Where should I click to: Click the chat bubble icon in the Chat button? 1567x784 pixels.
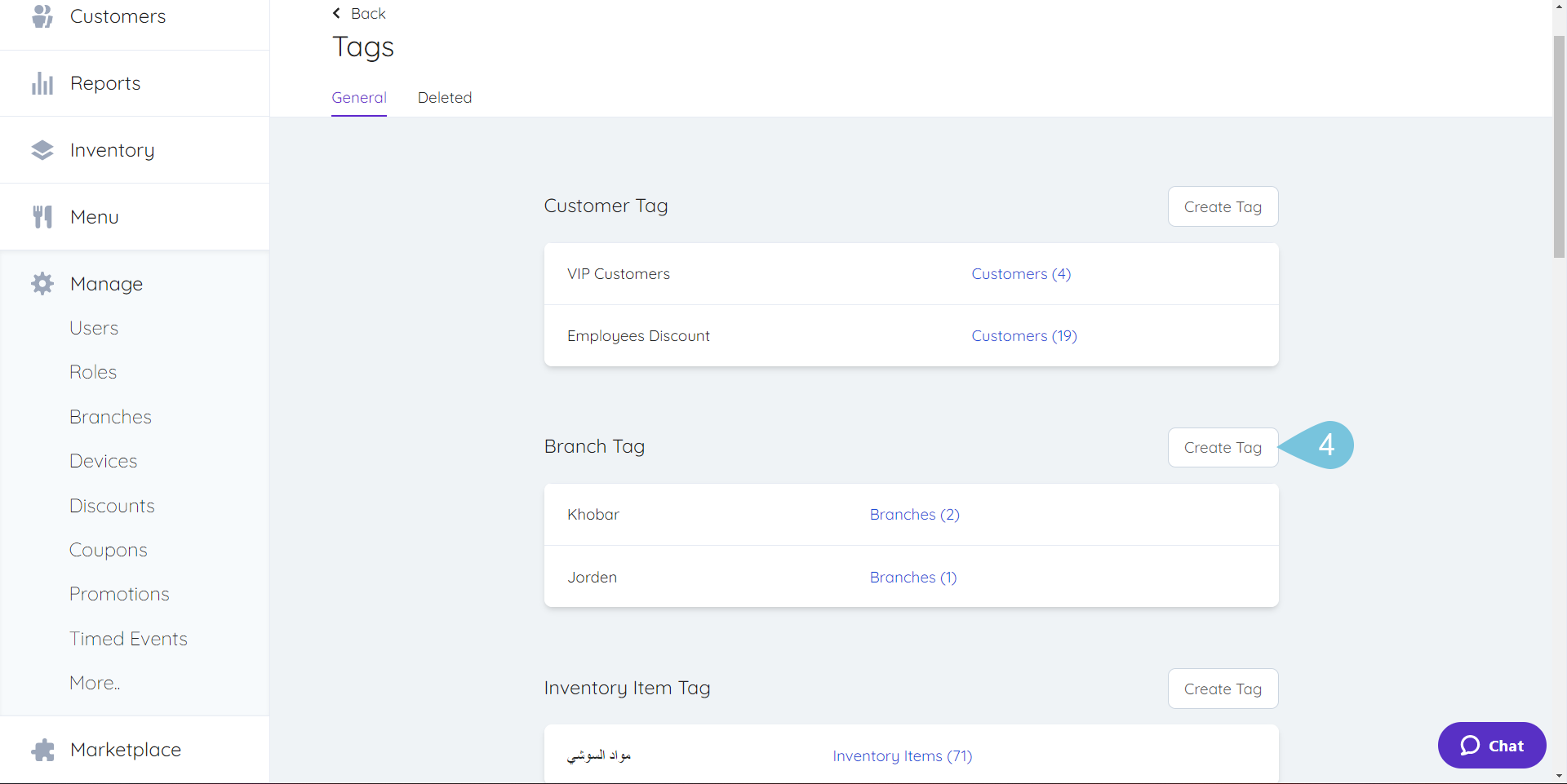coord(1470,746)
